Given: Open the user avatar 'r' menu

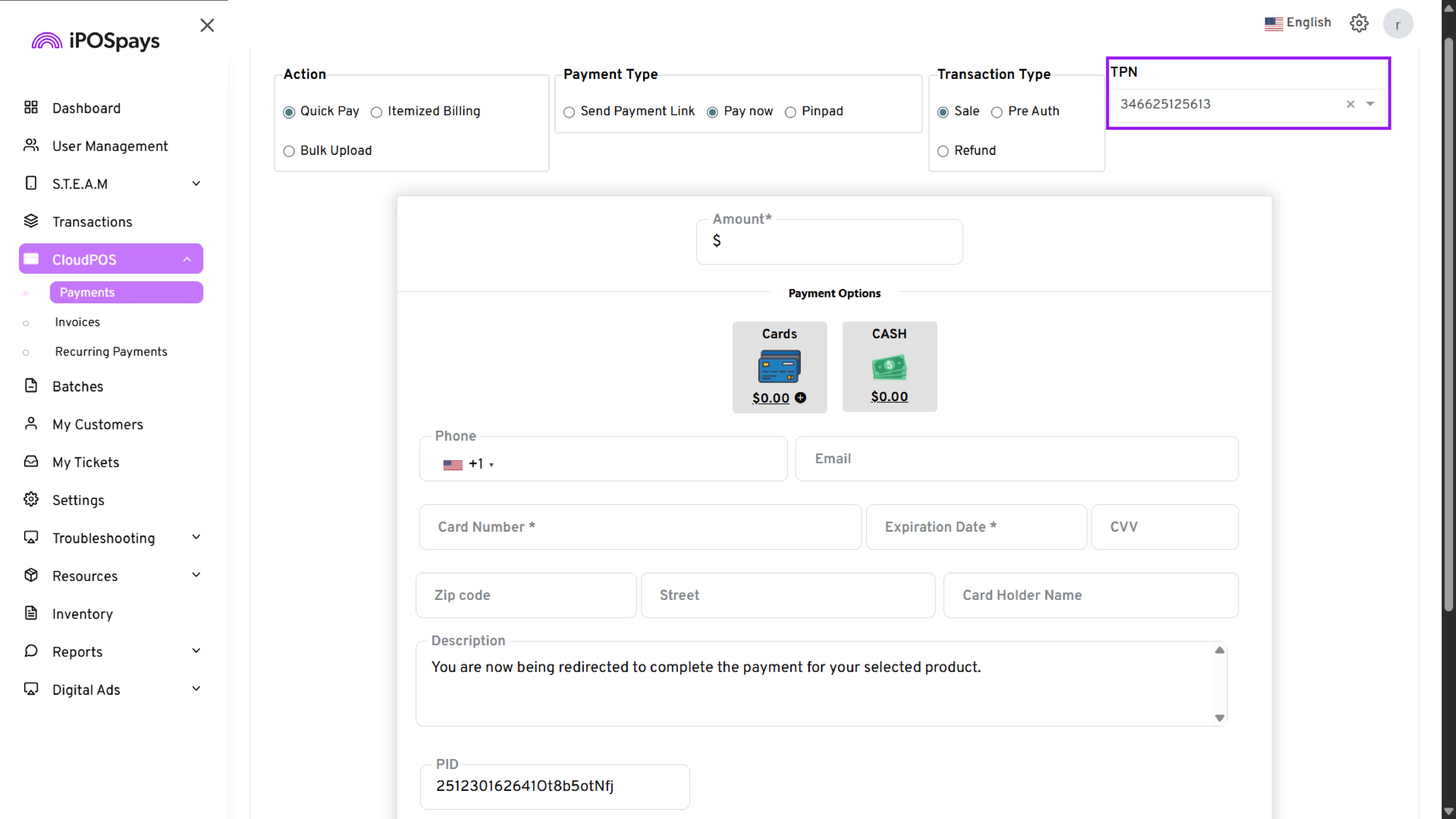Looking at the screenshot, I should click(1397, 24).
